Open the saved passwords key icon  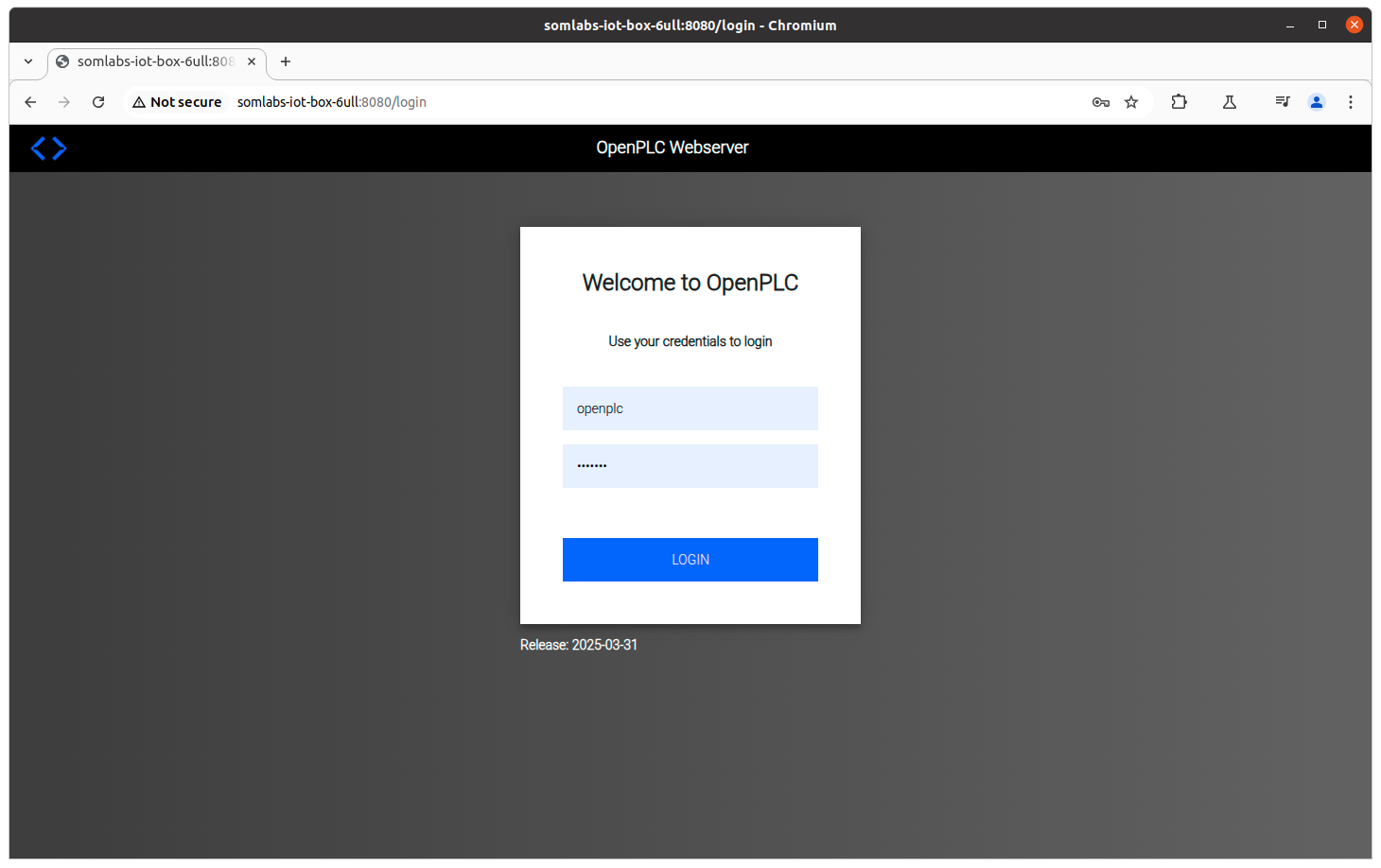point(1100,102)
